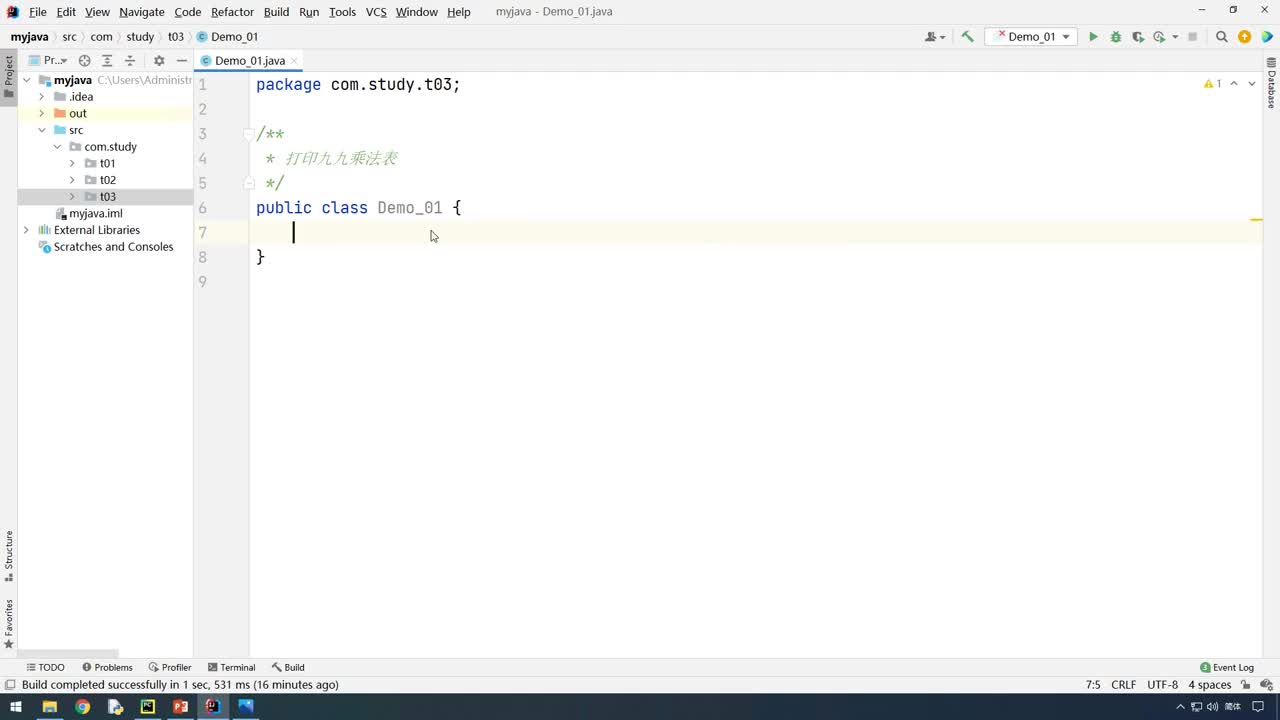The height and width of the screenshot is (720, 1280).
Task: Open Windows Start menu
Action: point(16,707)
